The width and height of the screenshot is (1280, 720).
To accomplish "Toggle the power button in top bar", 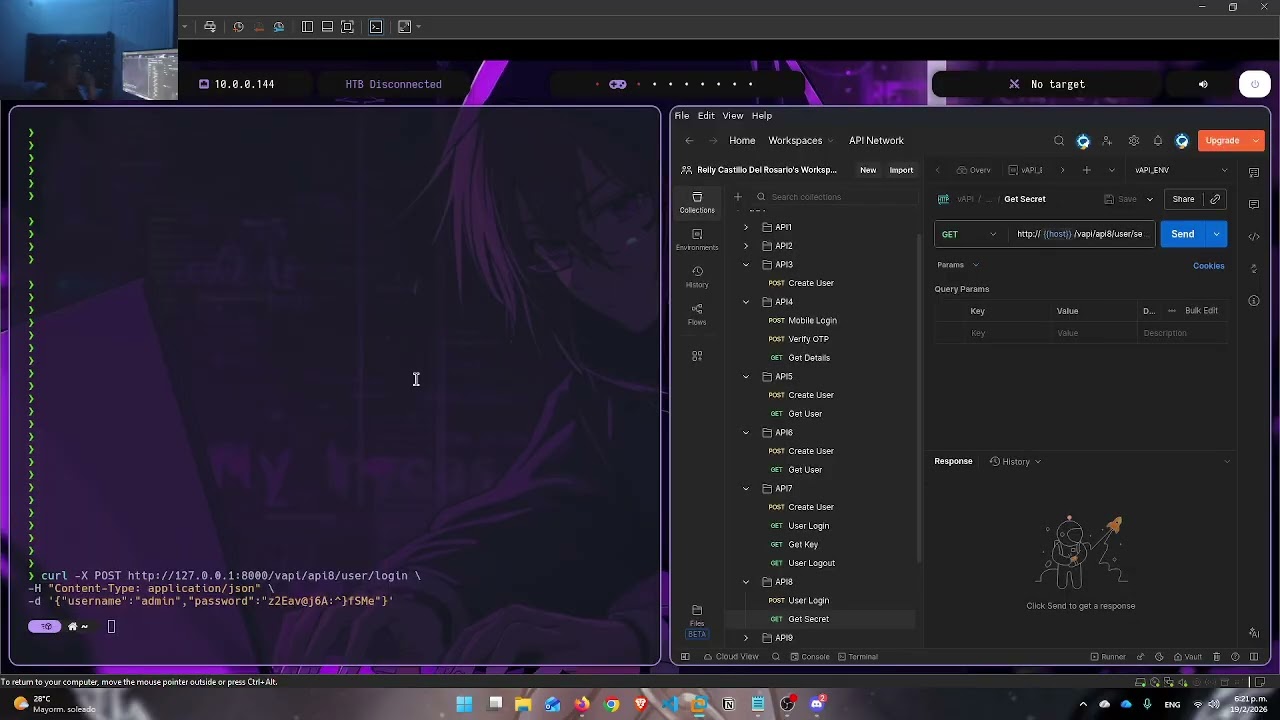I will [1255, 84].
